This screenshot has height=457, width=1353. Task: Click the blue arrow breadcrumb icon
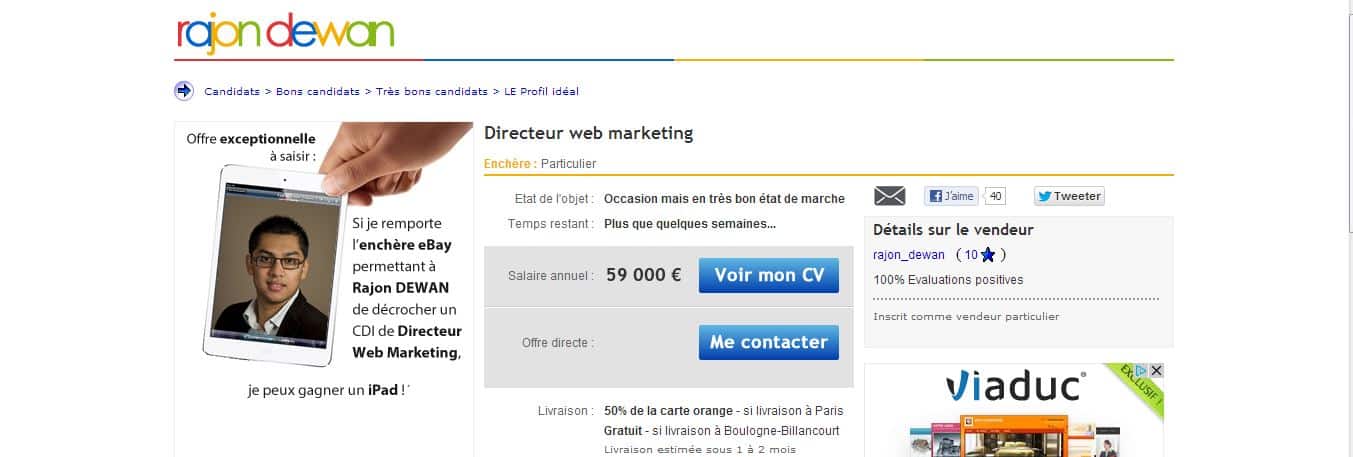184,91
